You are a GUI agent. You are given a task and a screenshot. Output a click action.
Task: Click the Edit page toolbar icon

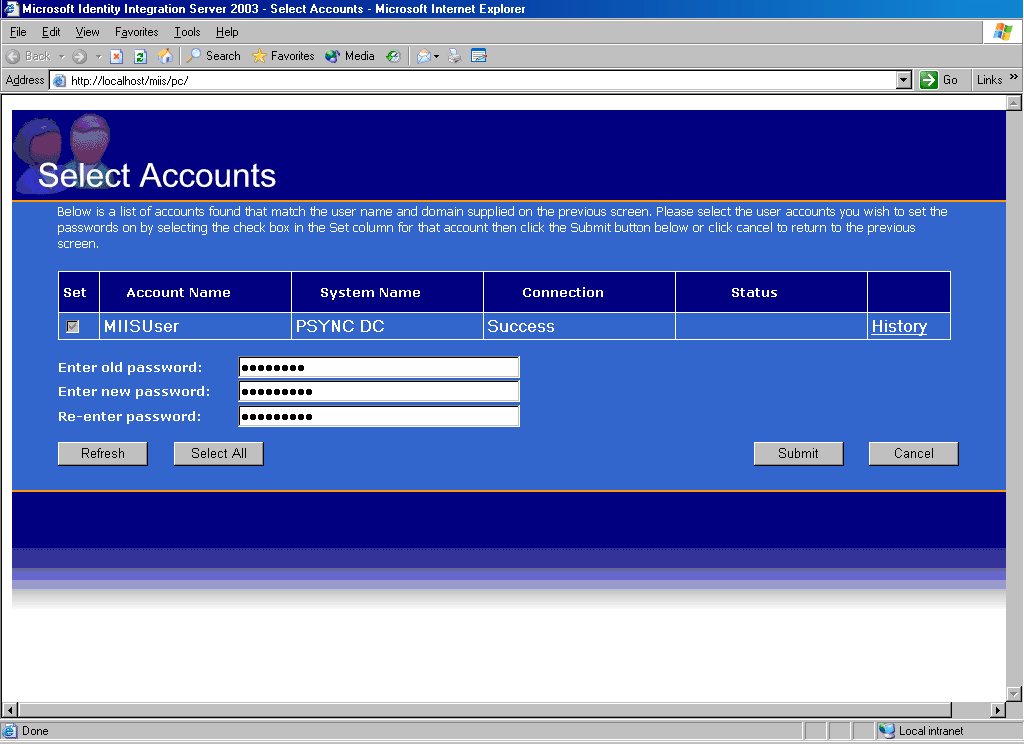479,56
